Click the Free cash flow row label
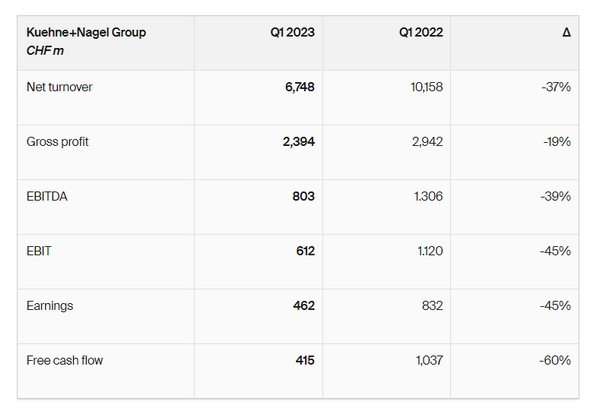 [63, 360]
